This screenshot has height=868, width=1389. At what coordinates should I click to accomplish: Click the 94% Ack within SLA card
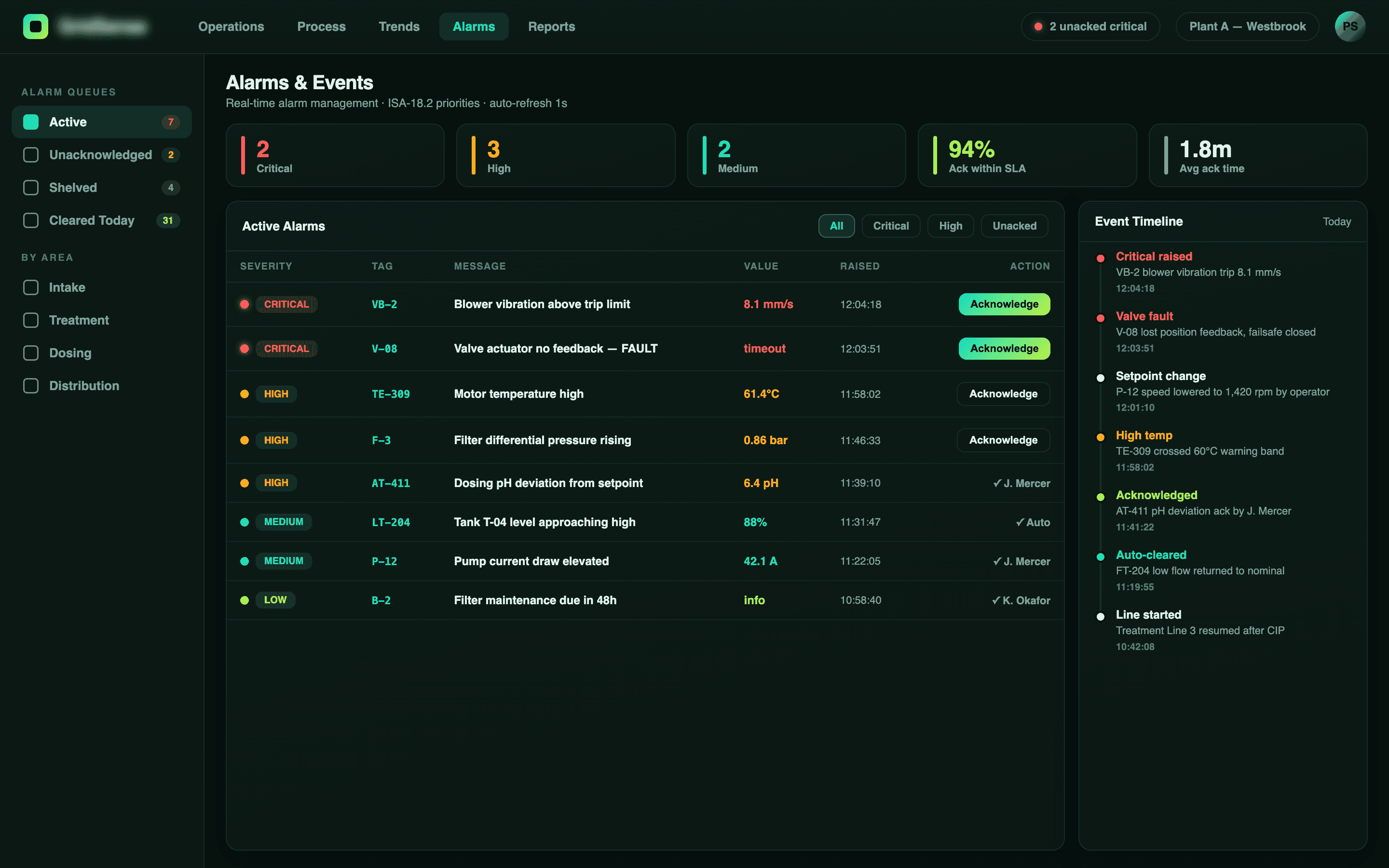tap(1027, 156)
